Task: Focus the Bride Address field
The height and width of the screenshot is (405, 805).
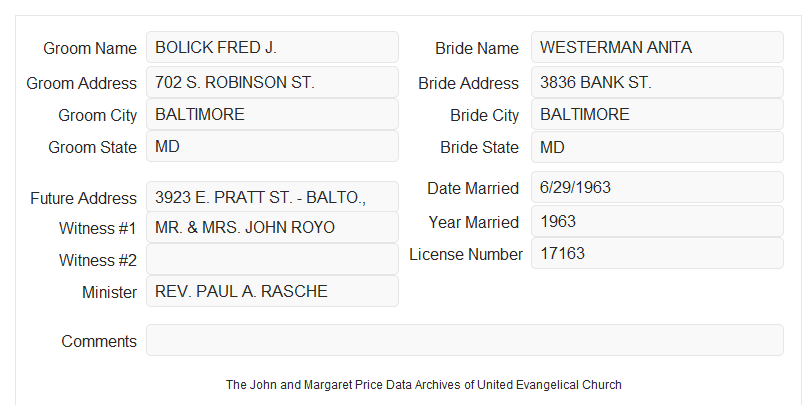Action: pos(657,82)
